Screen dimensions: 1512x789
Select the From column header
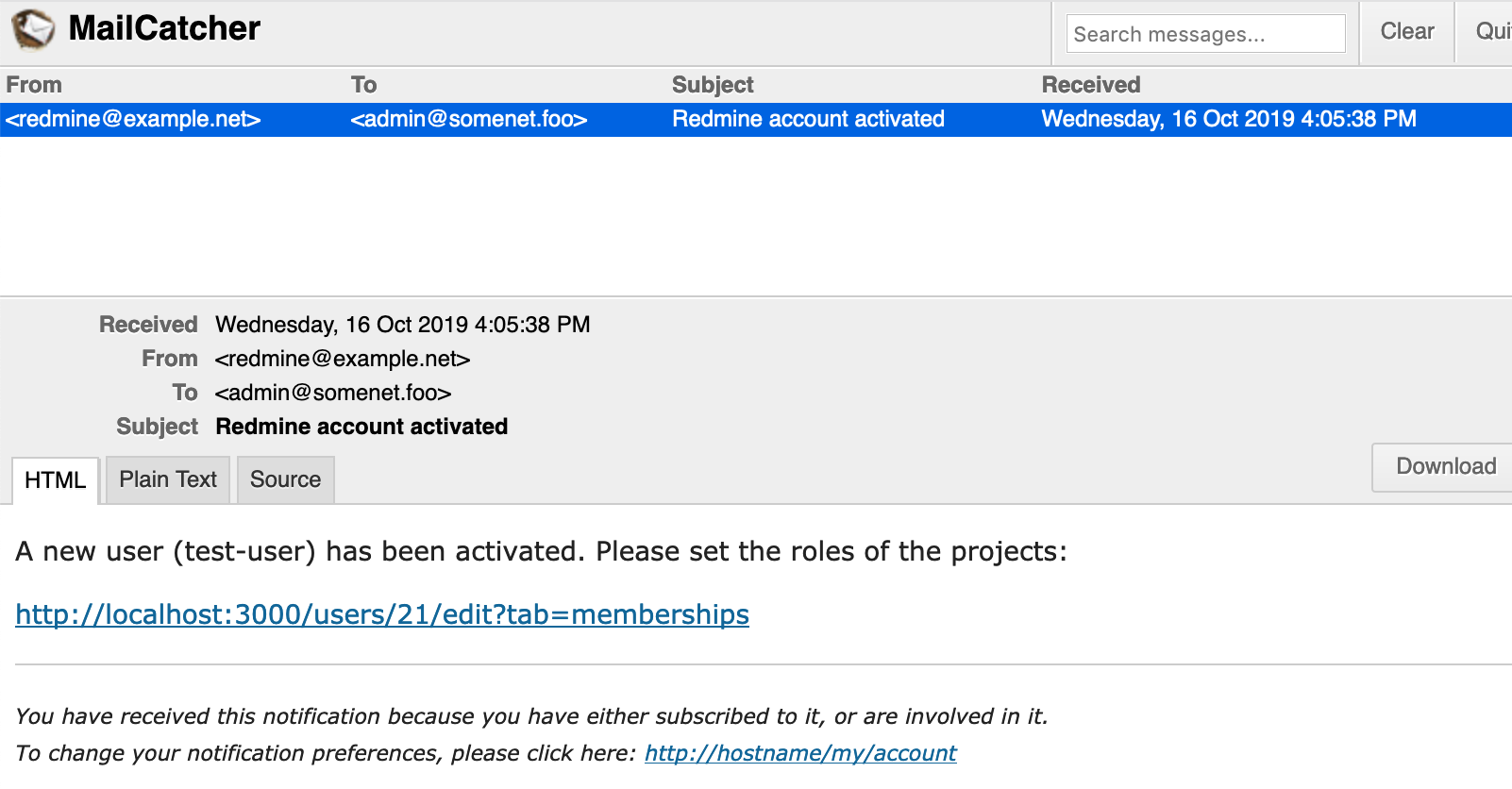[x=34, y=85]
